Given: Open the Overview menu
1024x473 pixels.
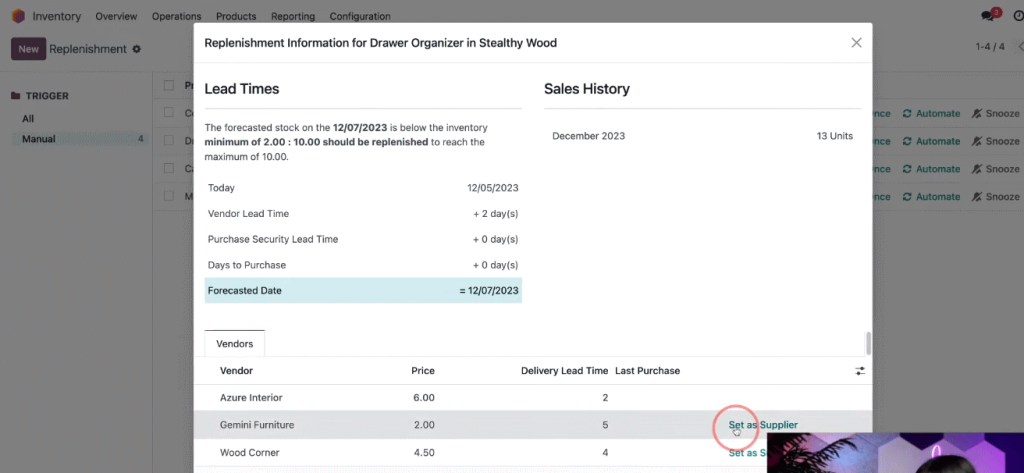Looking at the screenshot, I should (x=116, y=16).
